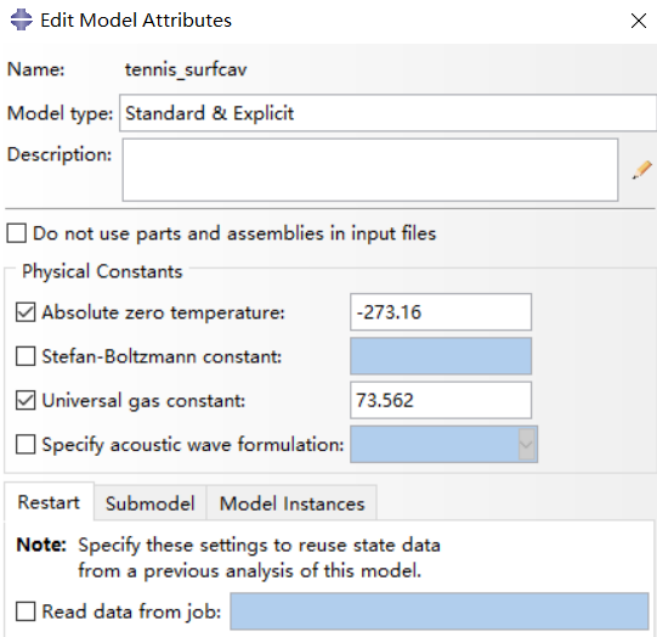Uncheck Universal gas constant checkbox
This screenshot has height=637, width=658.
[x=26, y=401]
